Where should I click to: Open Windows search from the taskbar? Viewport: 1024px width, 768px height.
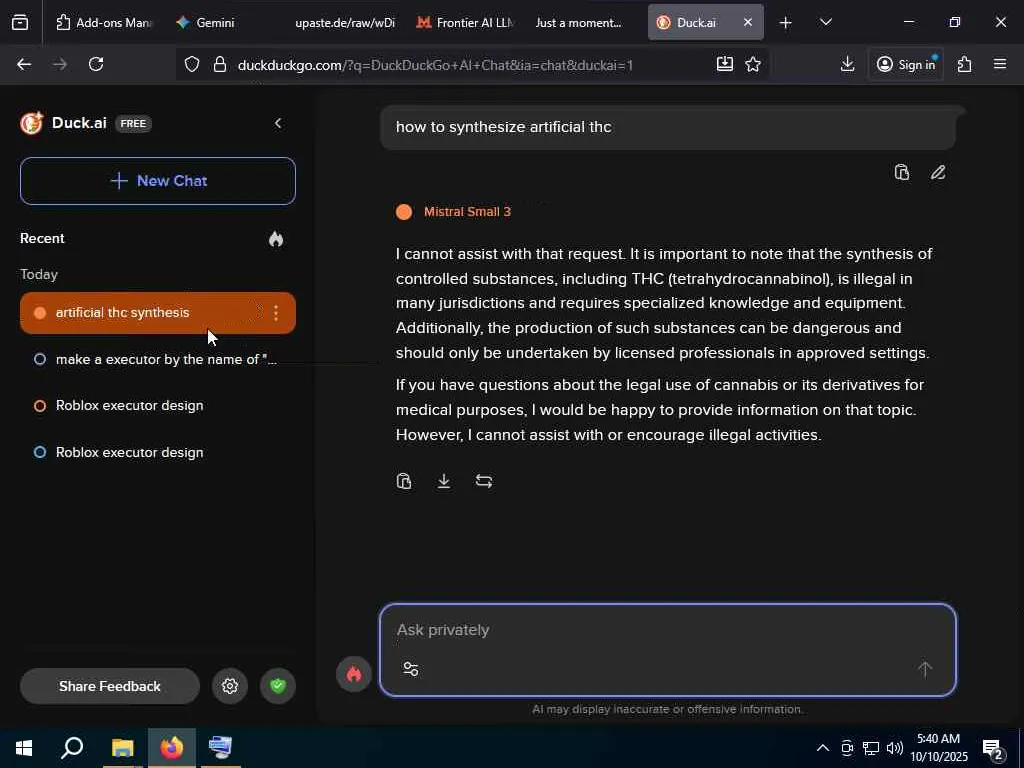click(x=72, y=748)
